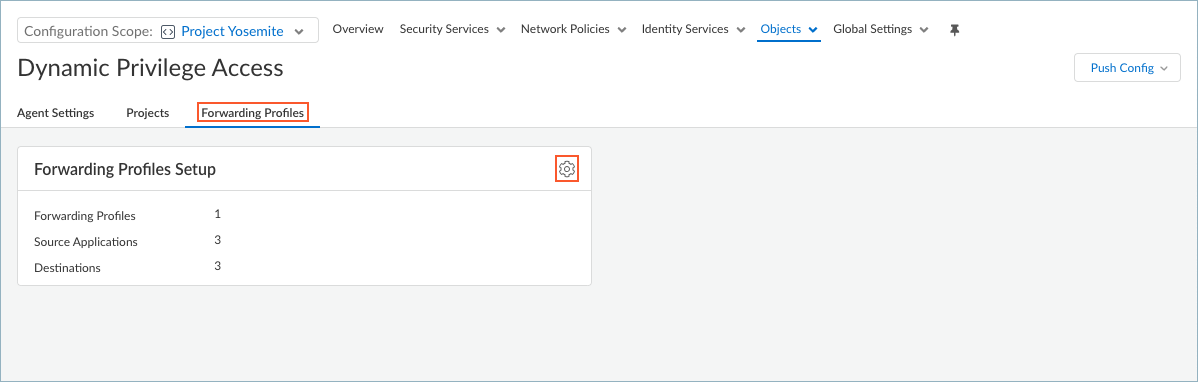Click the Dynamic Privilege Access page heading
This screenshot has width=1198, height=382.
pos(151,68)
